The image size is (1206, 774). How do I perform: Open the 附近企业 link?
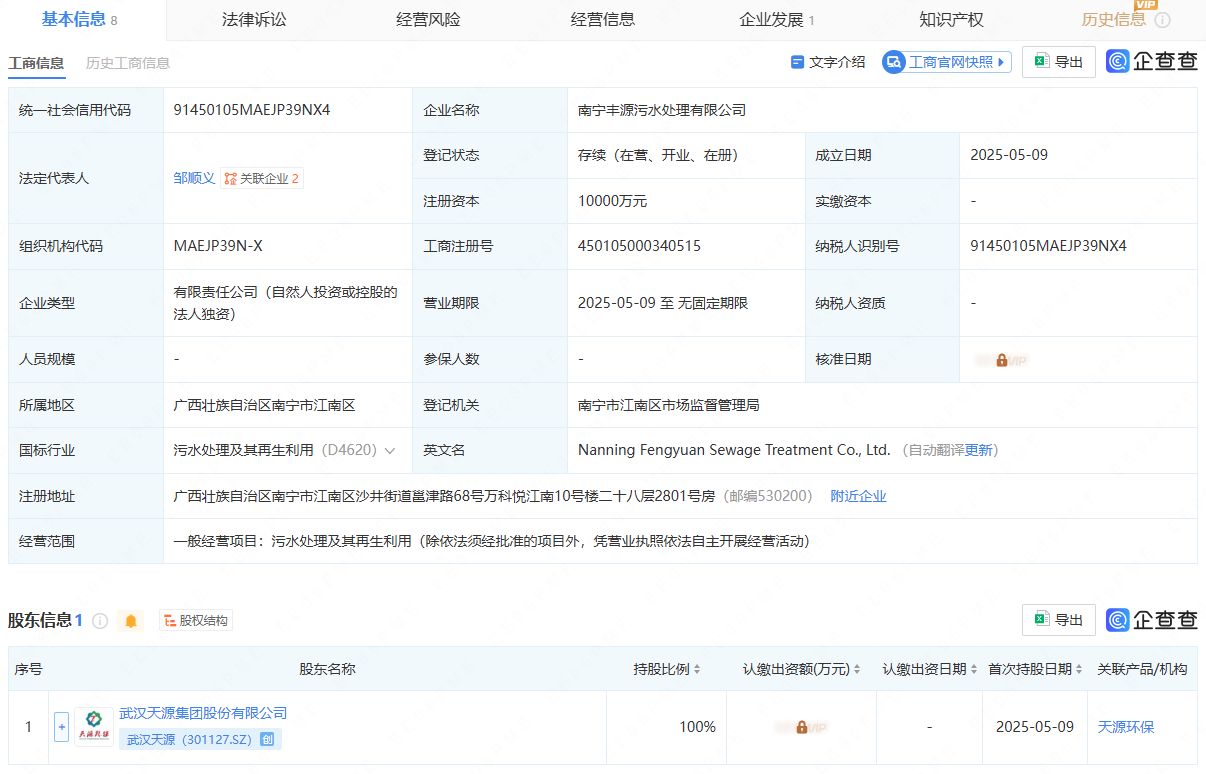coord(858,496)
